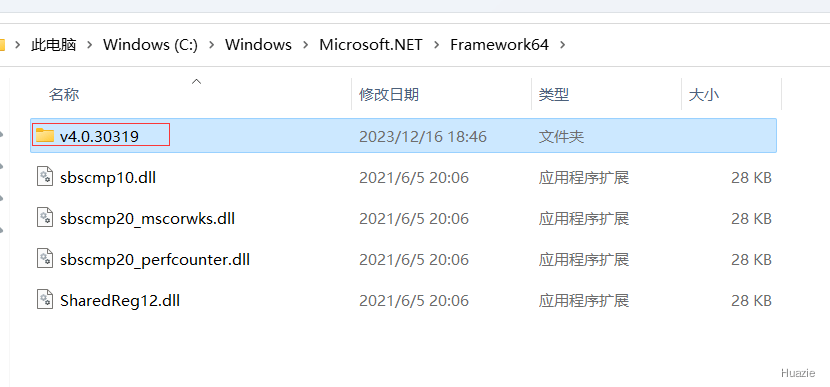The image size is (830, 387).
Task: Sort by 修改日期 column header
Action: click(x=389, y=95)
